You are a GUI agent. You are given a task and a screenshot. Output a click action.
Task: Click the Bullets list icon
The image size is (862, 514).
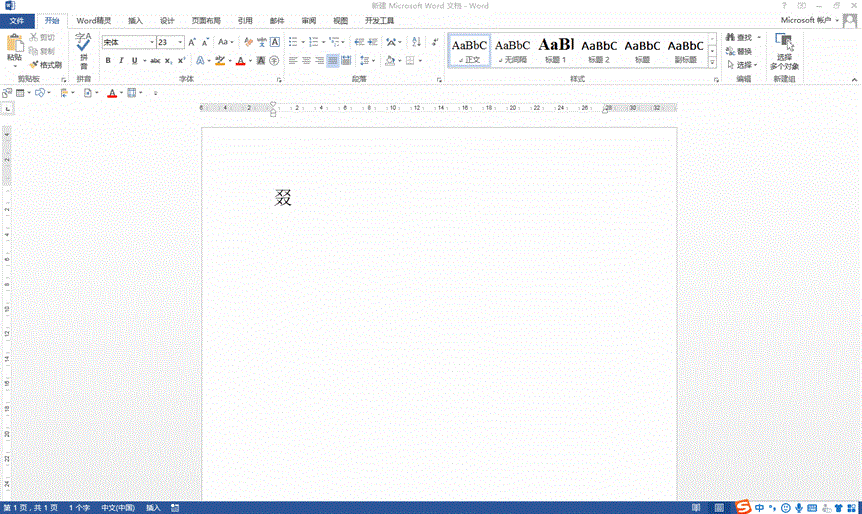(292, 42)
